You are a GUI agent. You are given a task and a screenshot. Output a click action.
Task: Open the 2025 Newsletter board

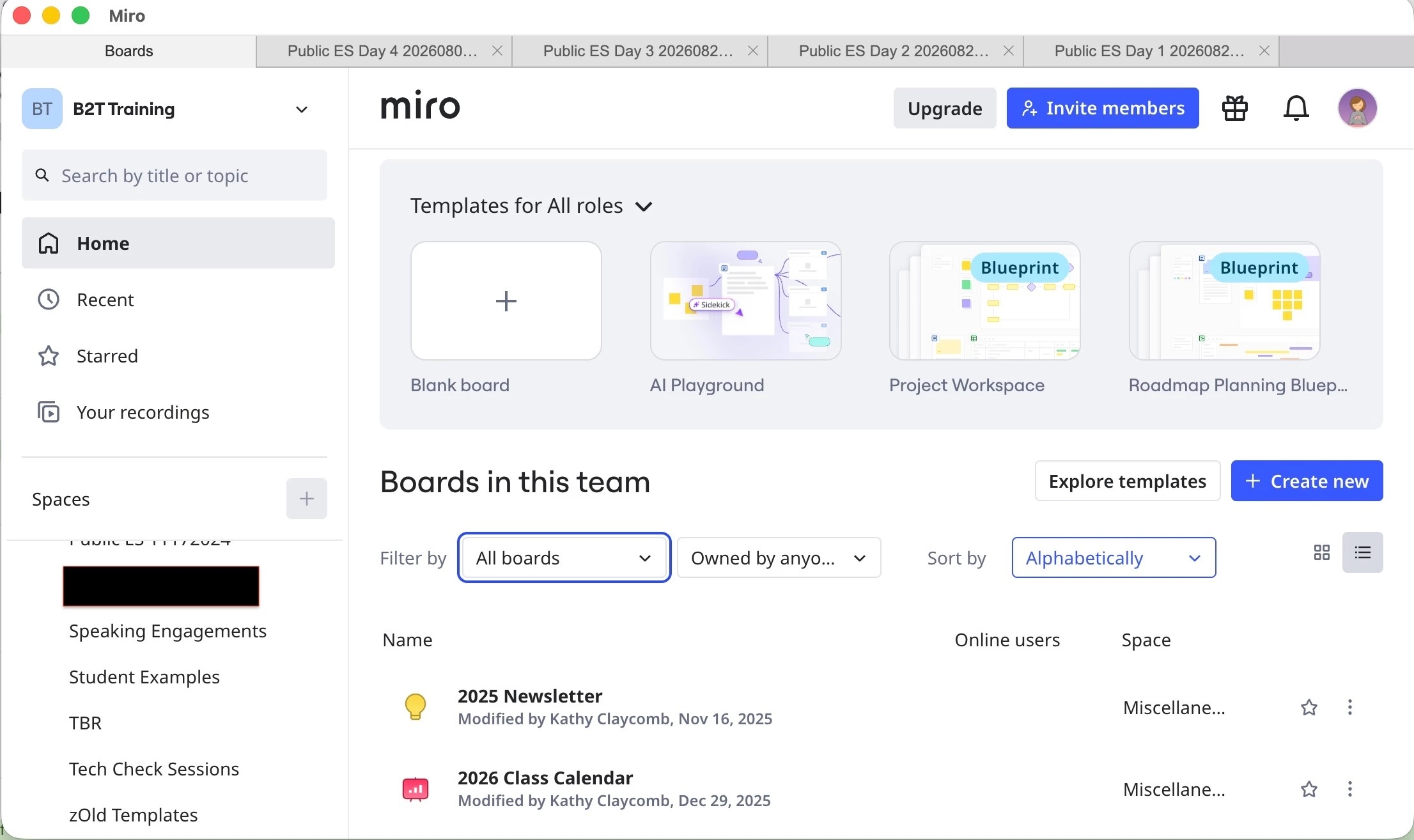(531, 696)
